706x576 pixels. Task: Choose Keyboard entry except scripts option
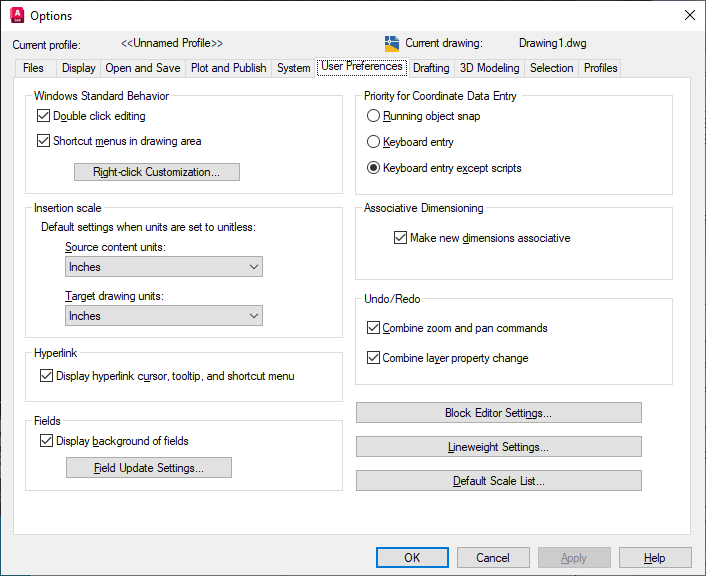[373, 168]
